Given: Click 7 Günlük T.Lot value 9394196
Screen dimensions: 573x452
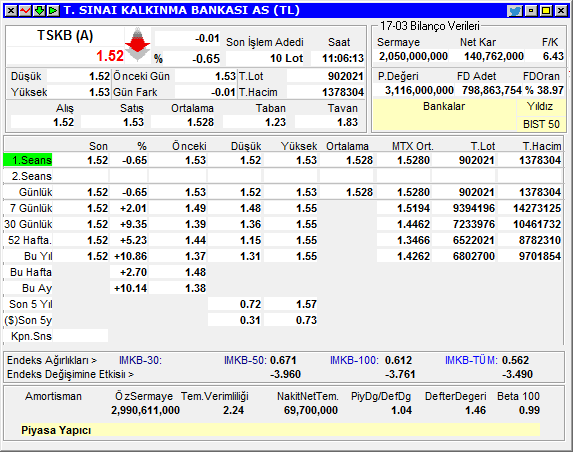Looking at the screenshot, I should pyautogui.click(x=474, y=208).
